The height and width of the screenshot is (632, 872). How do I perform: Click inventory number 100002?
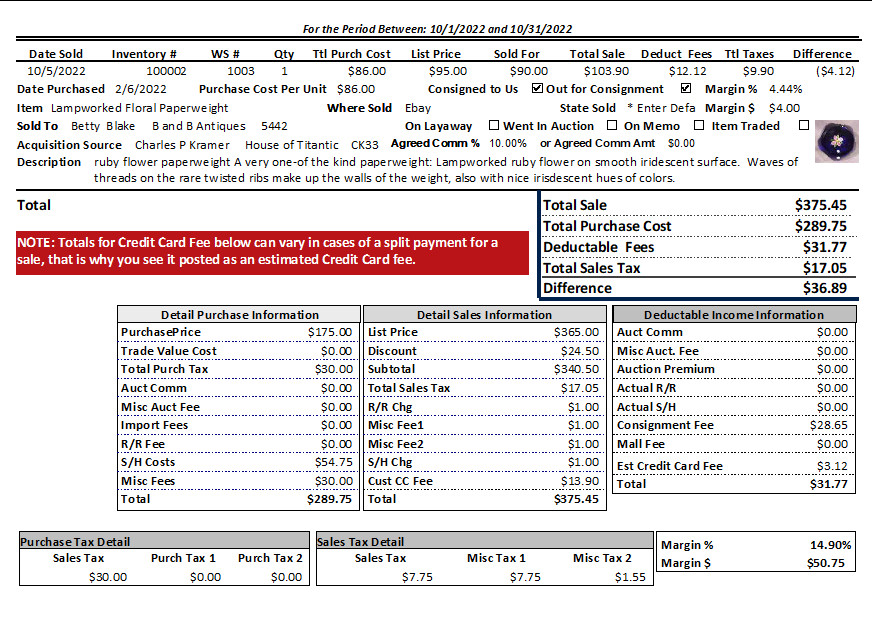coord(166,71)
